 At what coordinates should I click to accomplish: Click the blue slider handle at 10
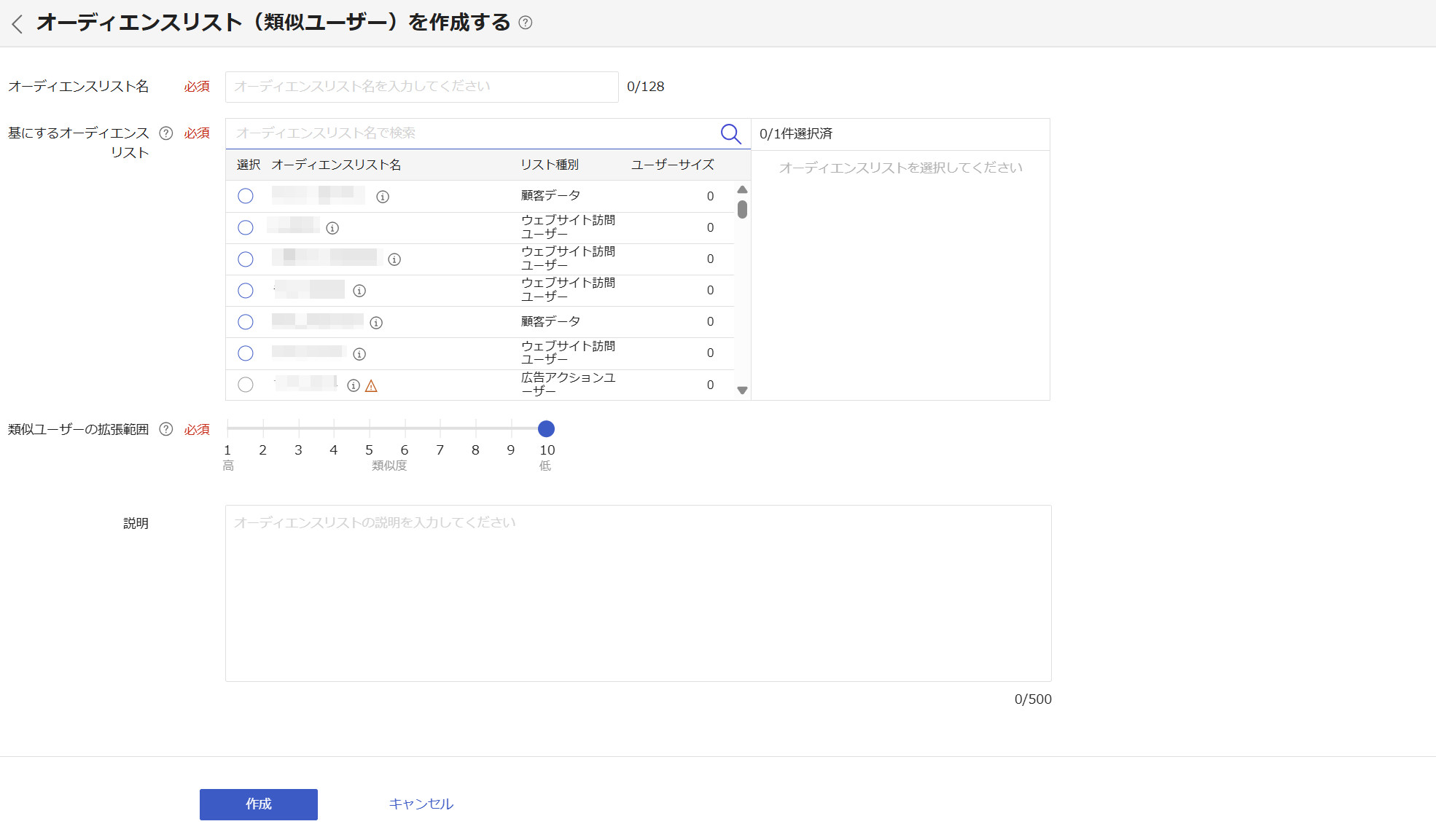546,429
